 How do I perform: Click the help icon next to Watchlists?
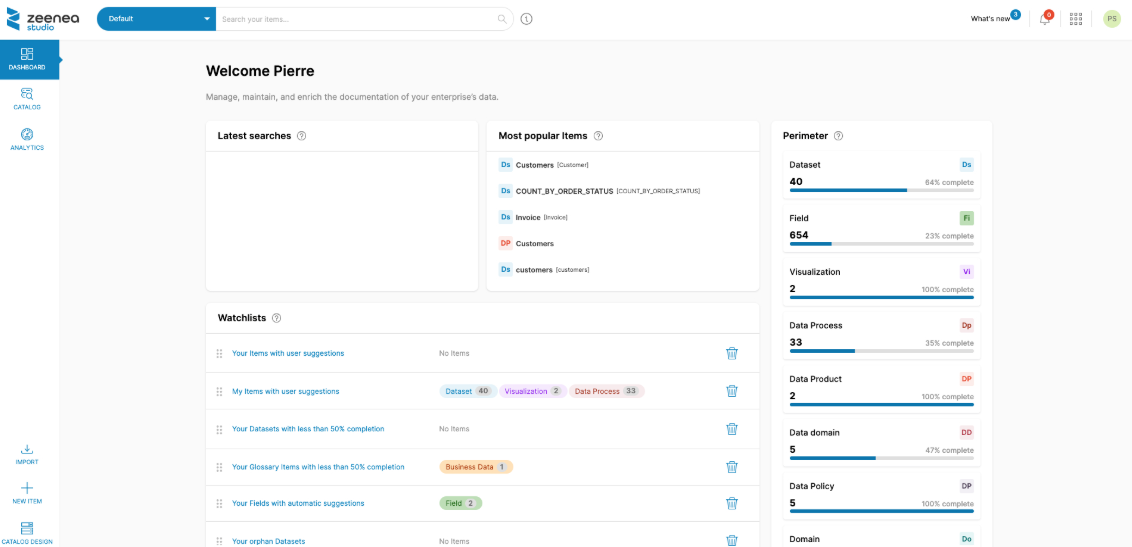(277, 318)
